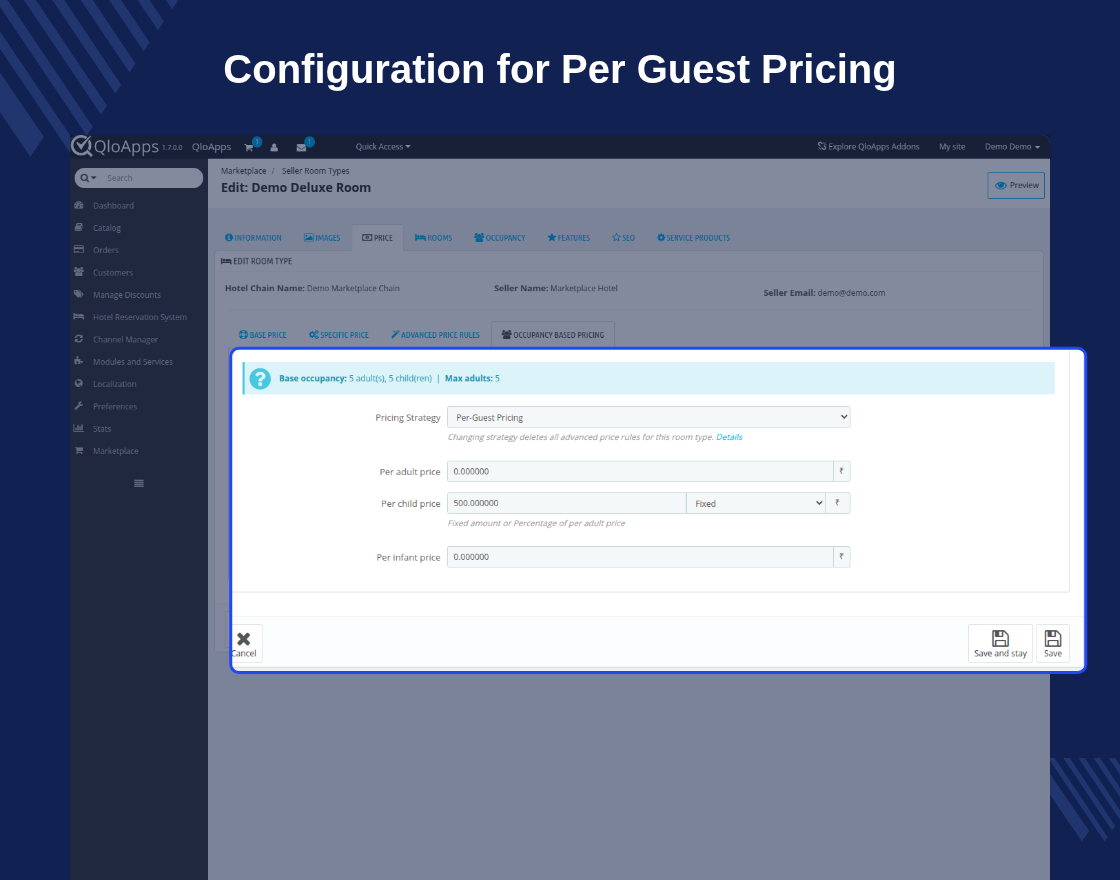Click the 'Seller Email: demo@demo.com' text
This screenshot has height=880, width=1120.
click(x=824, y=293)
